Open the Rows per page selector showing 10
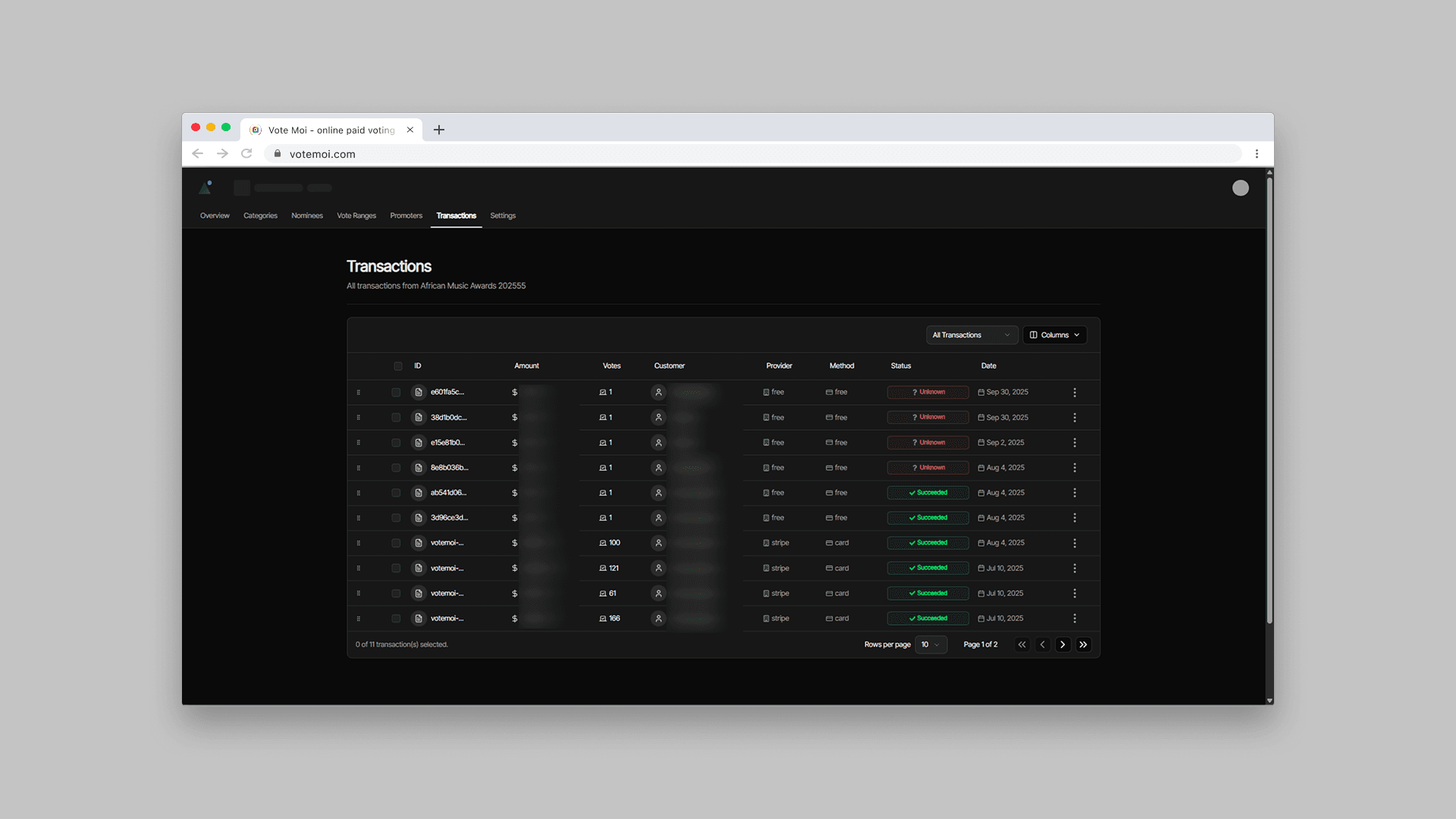 (930, 644)
